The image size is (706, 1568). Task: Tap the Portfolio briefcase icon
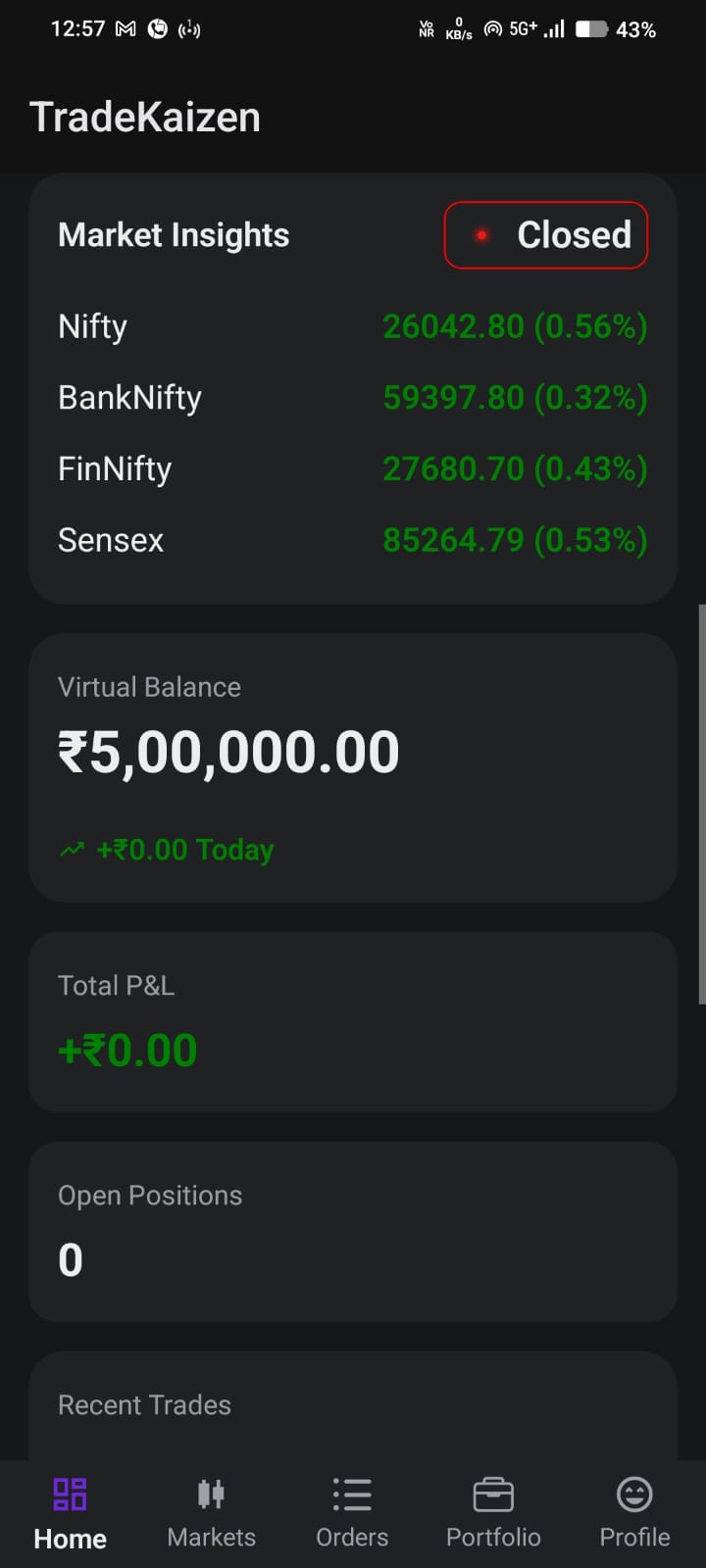493,1494
